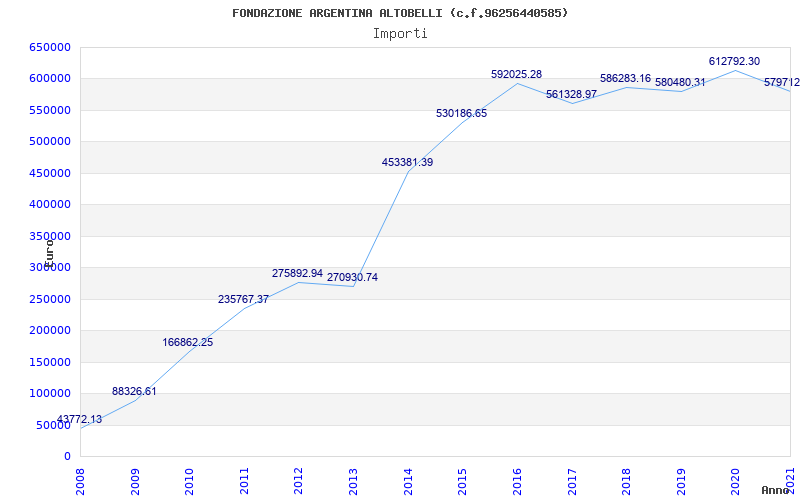Click the 2017 x-axis label
This screenshot has width=800, height=500.
[572, 481]
